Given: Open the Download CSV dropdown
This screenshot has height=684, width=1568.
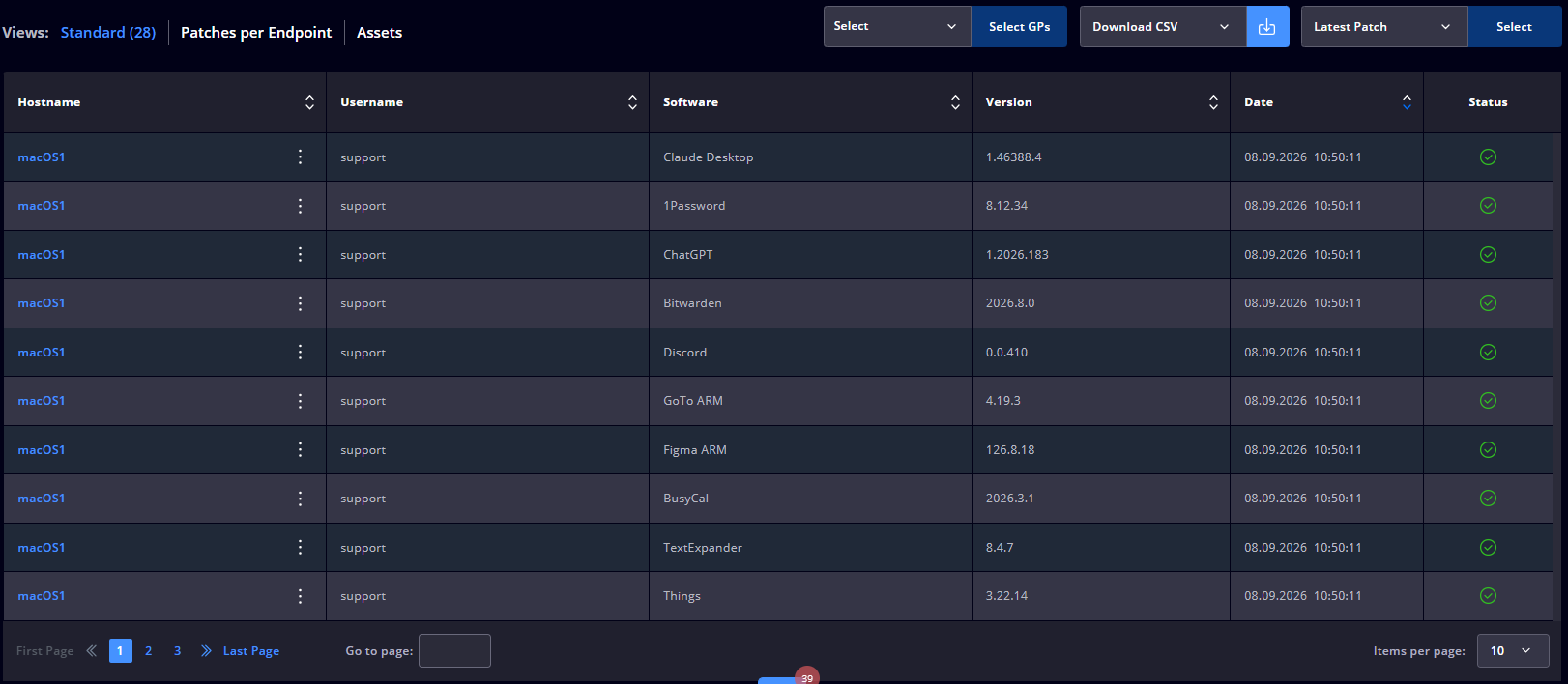Looking at the screenshot, I should [1163, 27].
